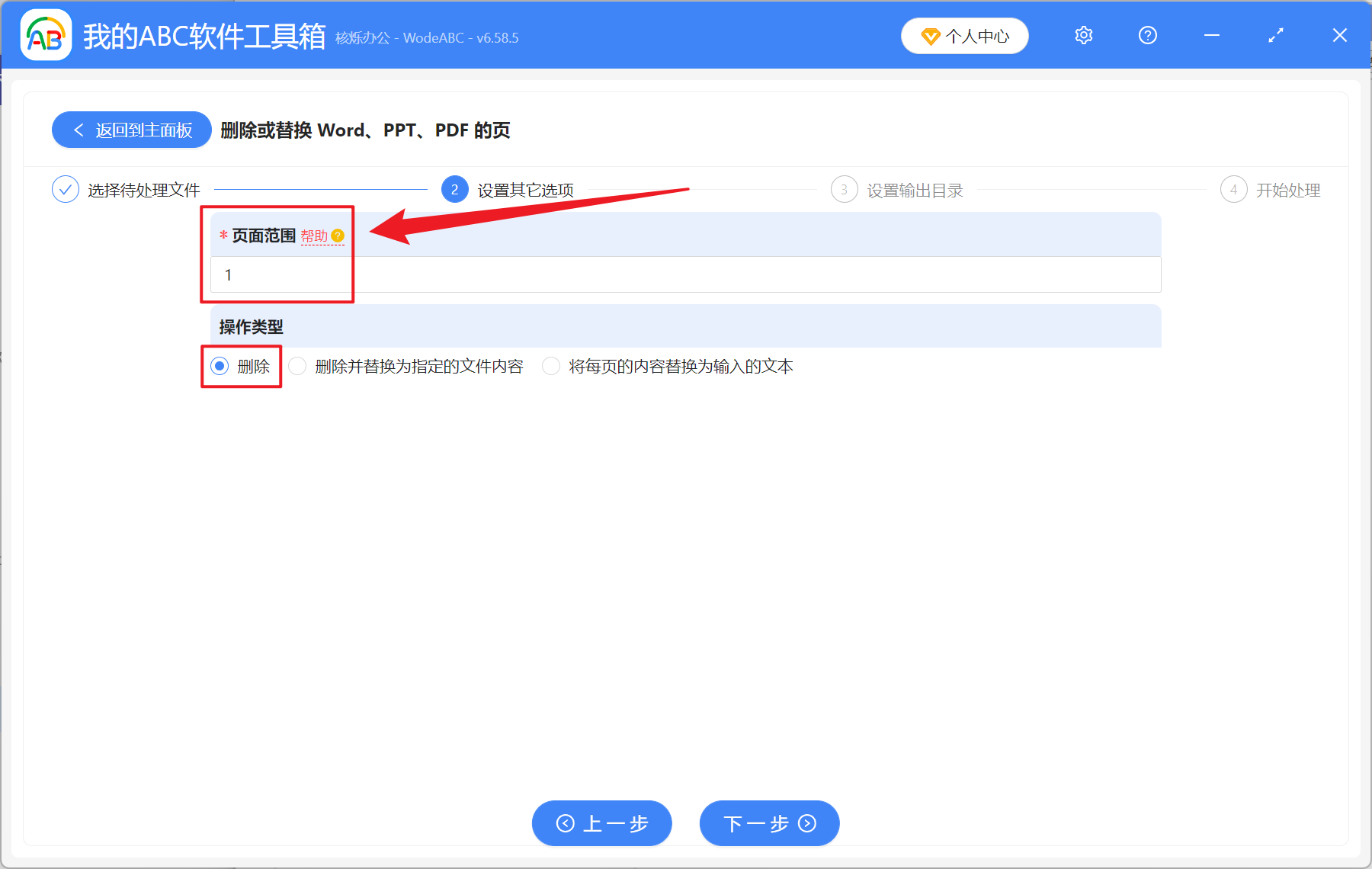Viewport: 1372px width, 869px height.
Task: Click the 页面范围 input field
Action: 534,274
